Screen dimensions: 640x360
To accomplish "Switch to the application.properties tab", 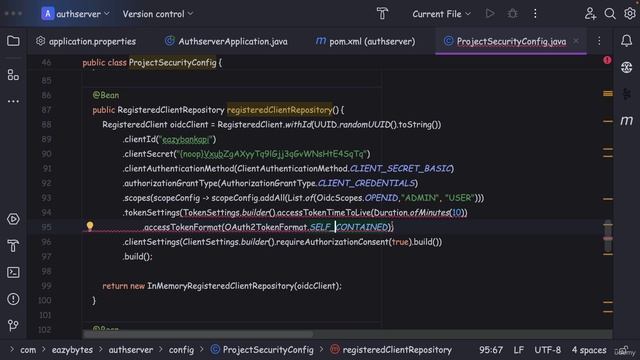I will 86,41.
